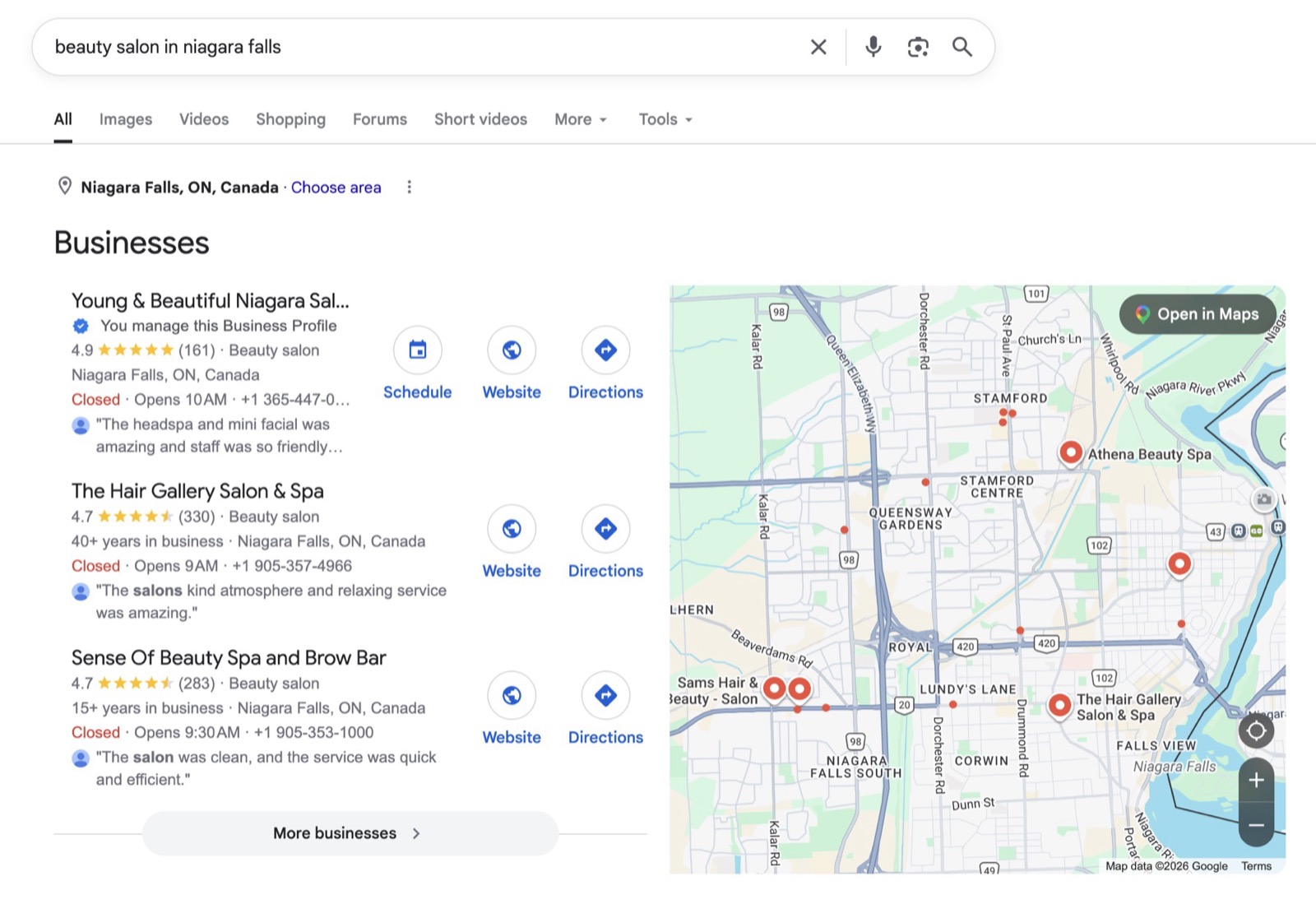The width and height of the screenshot is (1316, 904).
Task: Open the three-dot location options menu
Action: coord(409,188)
